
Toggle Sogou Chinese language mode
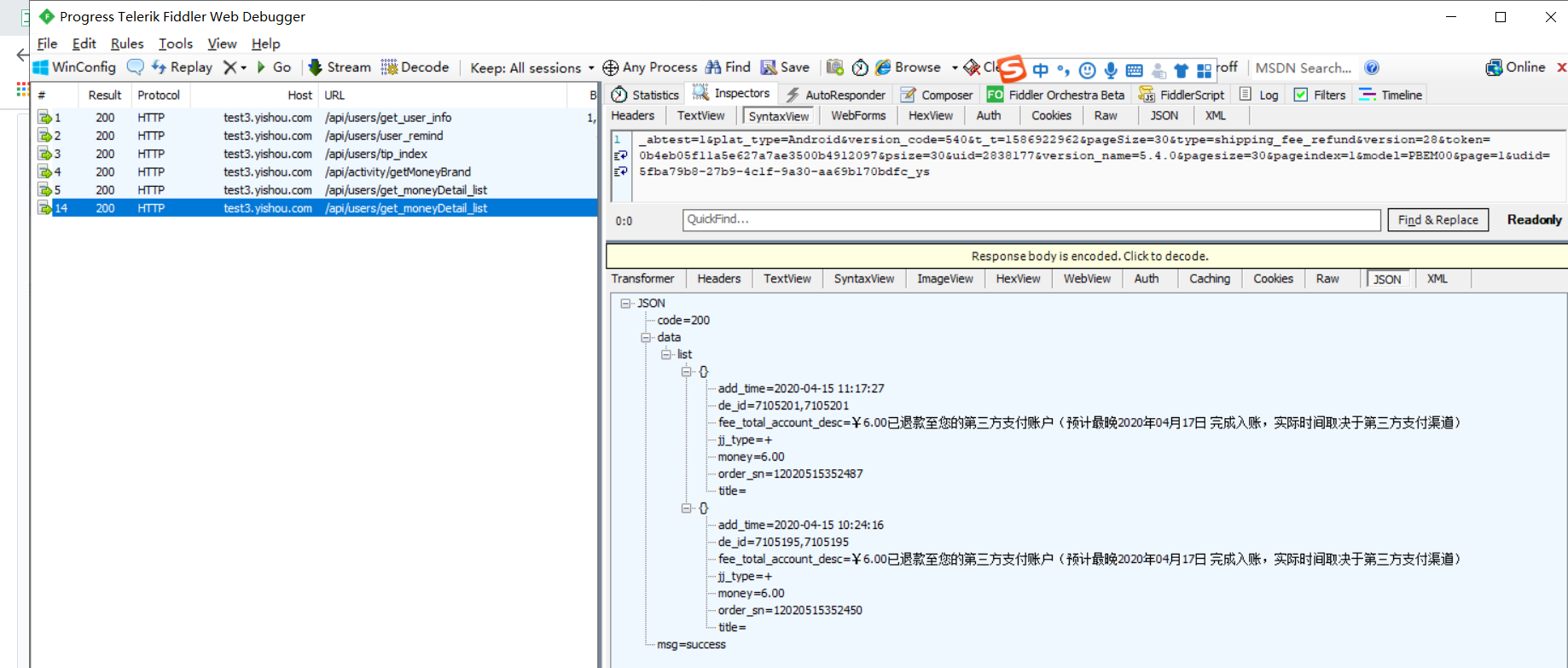click(1040, 70)
